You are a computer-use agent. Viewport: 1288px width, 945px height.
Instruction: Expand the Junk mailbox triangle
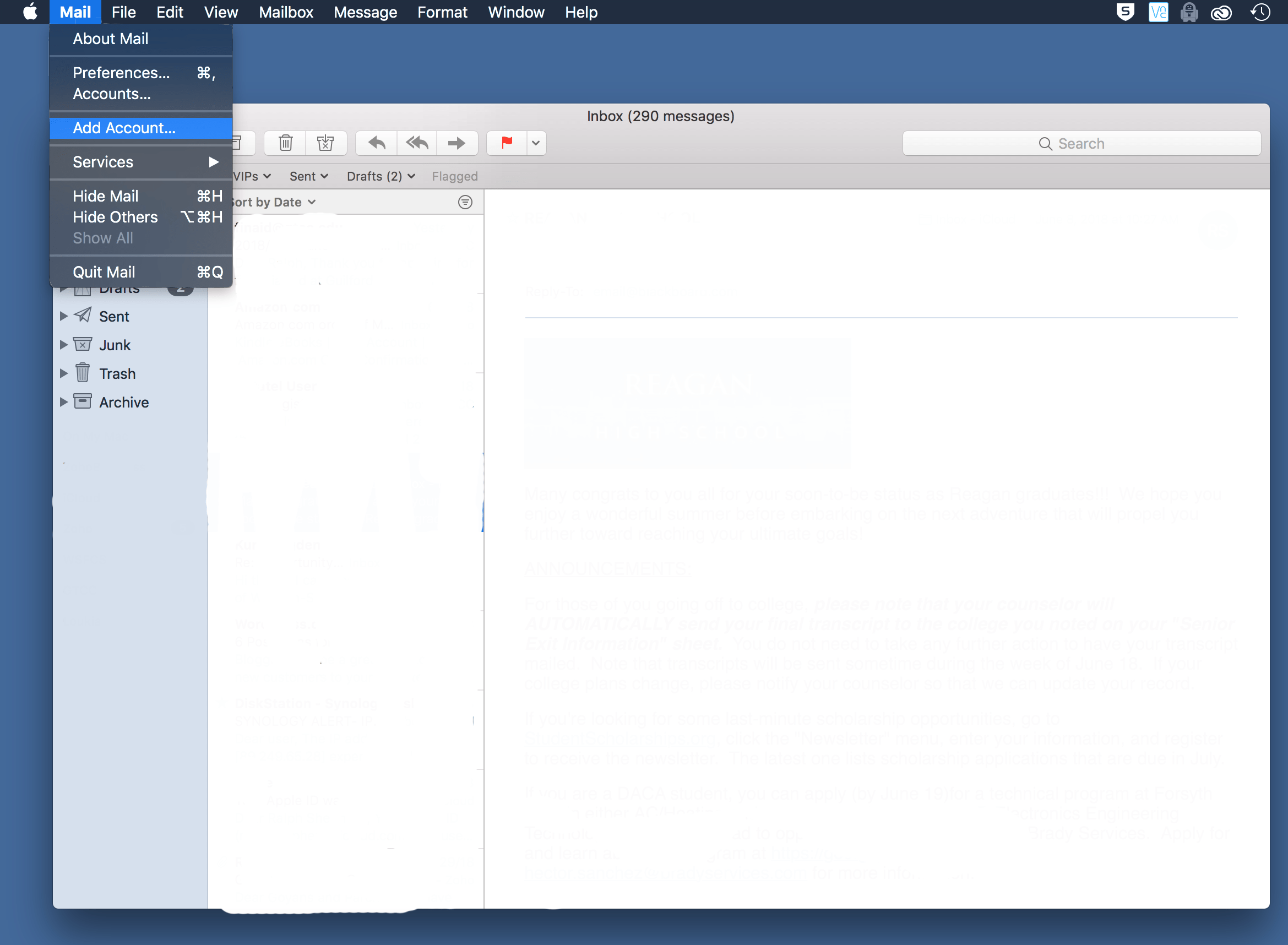pos(64,344)
